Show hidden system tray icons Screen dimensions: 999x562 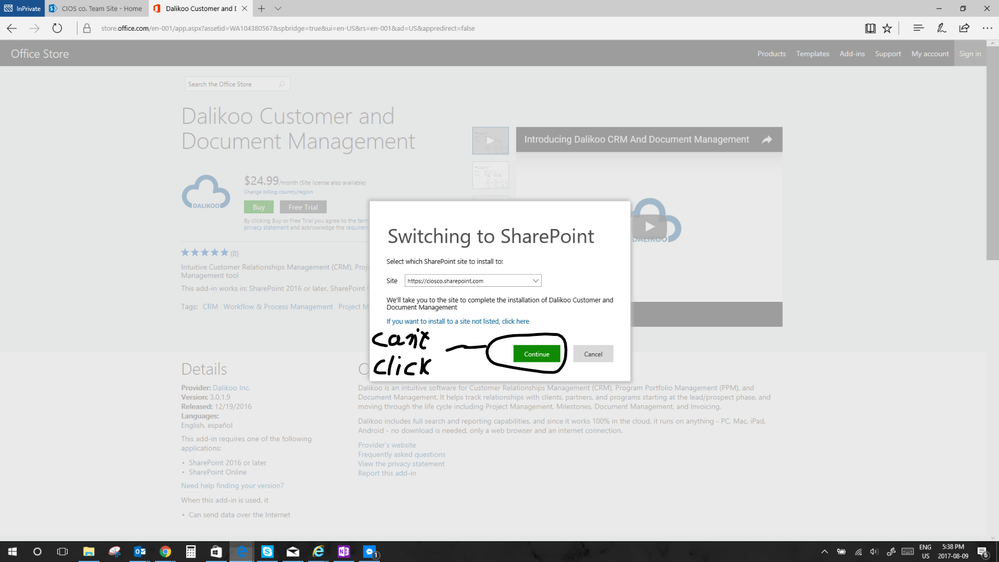click(824, 552)
